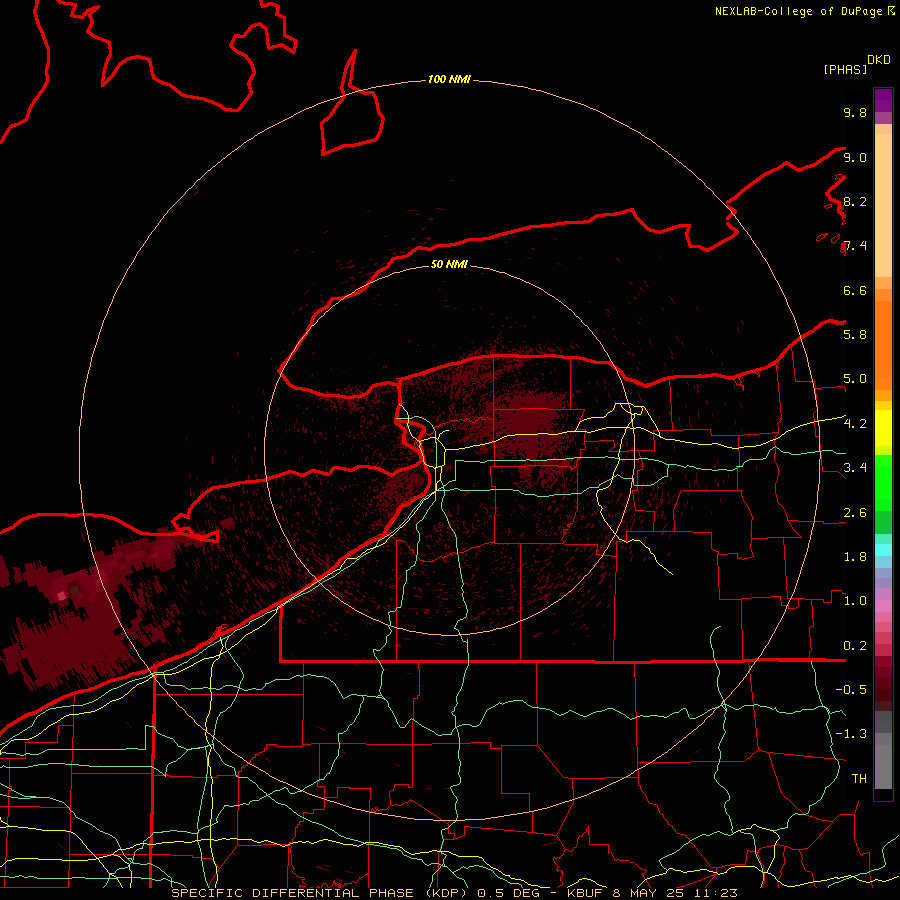Click the -1.3 value on color scale

[x=851, y=734]
